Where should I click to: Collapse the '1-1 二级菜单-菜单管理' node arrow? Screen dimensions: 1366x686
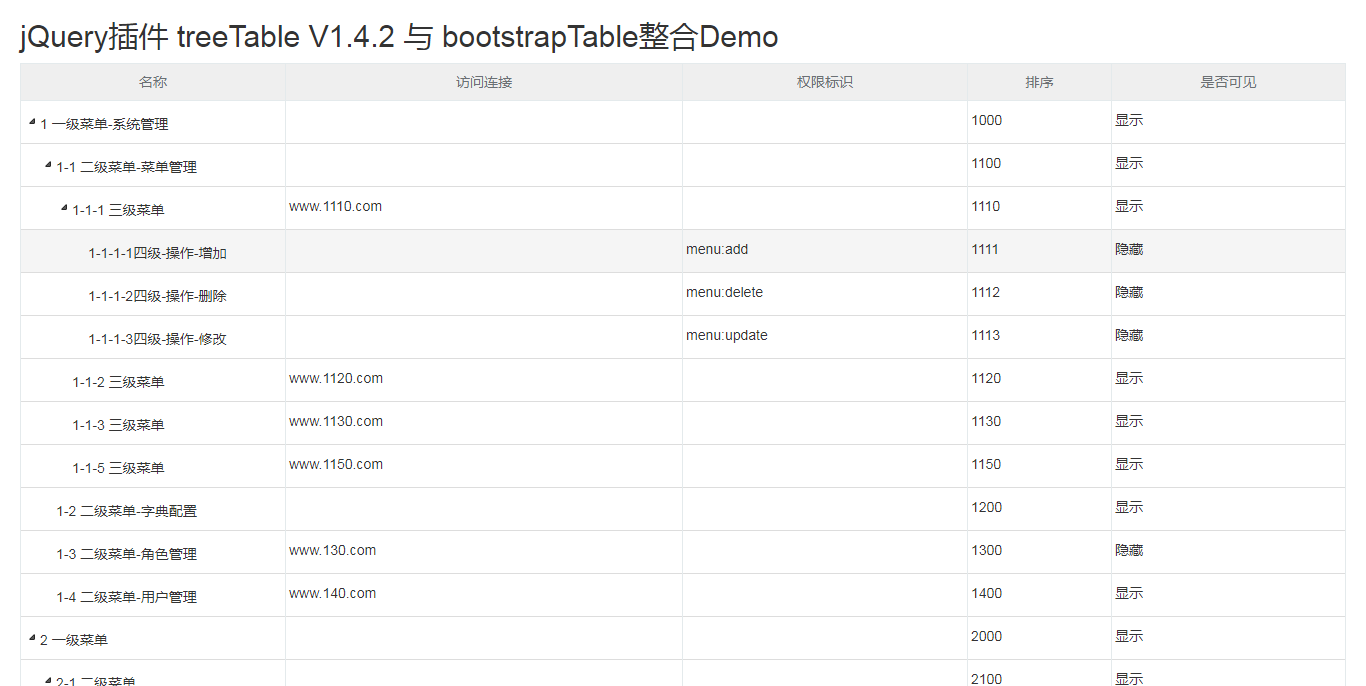tap(48, 165)
